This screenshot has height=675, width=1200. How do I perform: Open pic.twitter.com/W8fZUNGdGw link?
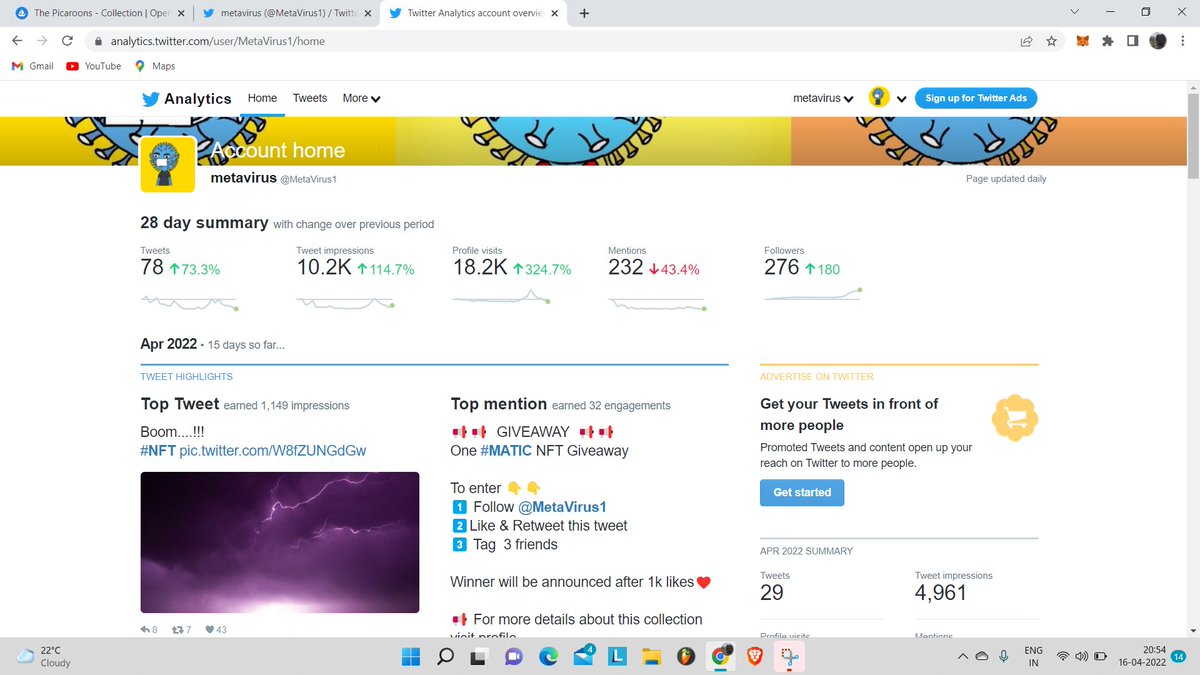click(273, 451)
